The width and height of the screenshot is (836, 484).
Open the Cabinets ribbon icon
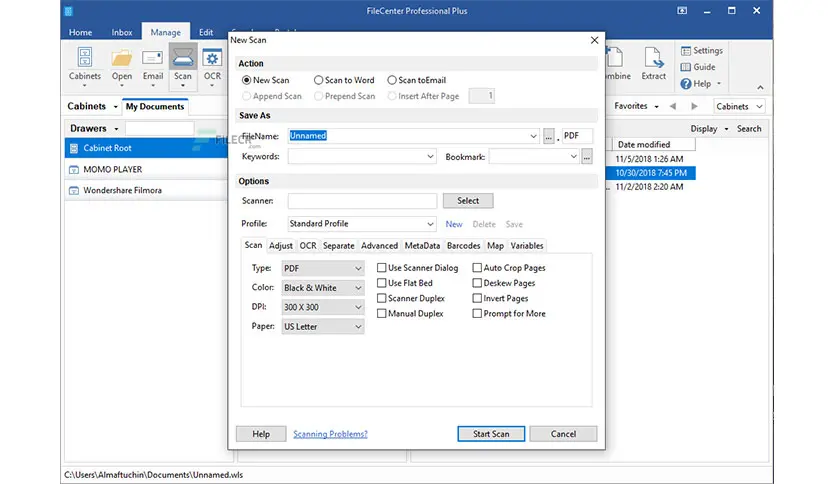85,58
